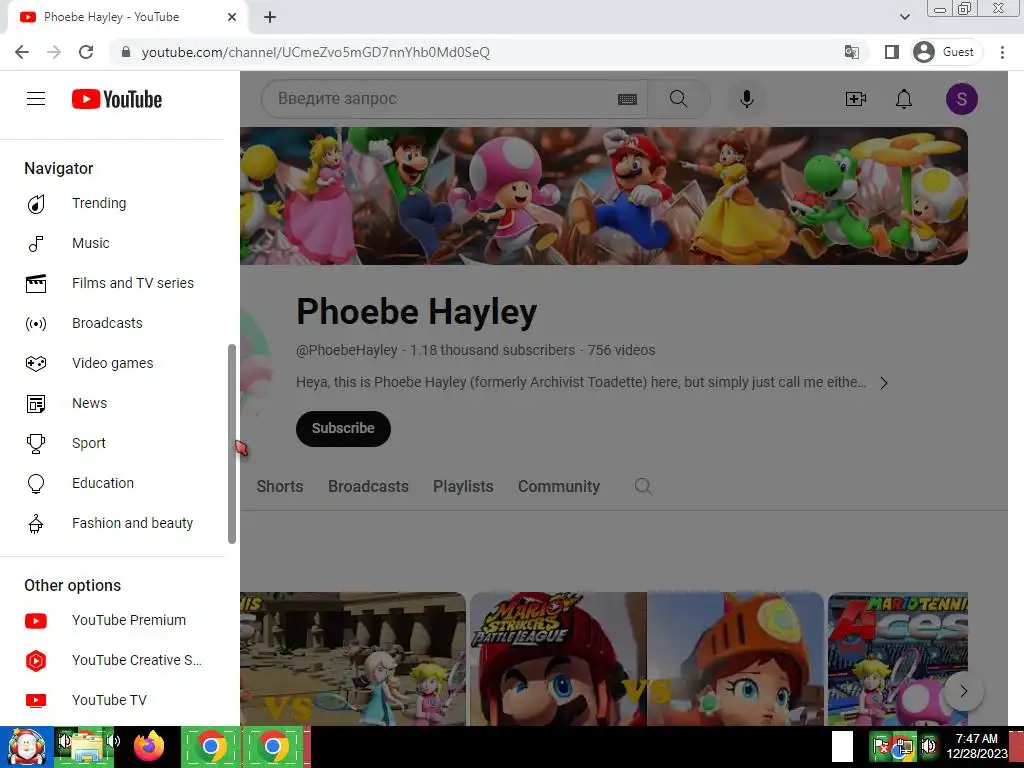This screenshot has width=1024, height=768.
Task: Subscribe to Phoebe Hayley
Action: (343, 429)
